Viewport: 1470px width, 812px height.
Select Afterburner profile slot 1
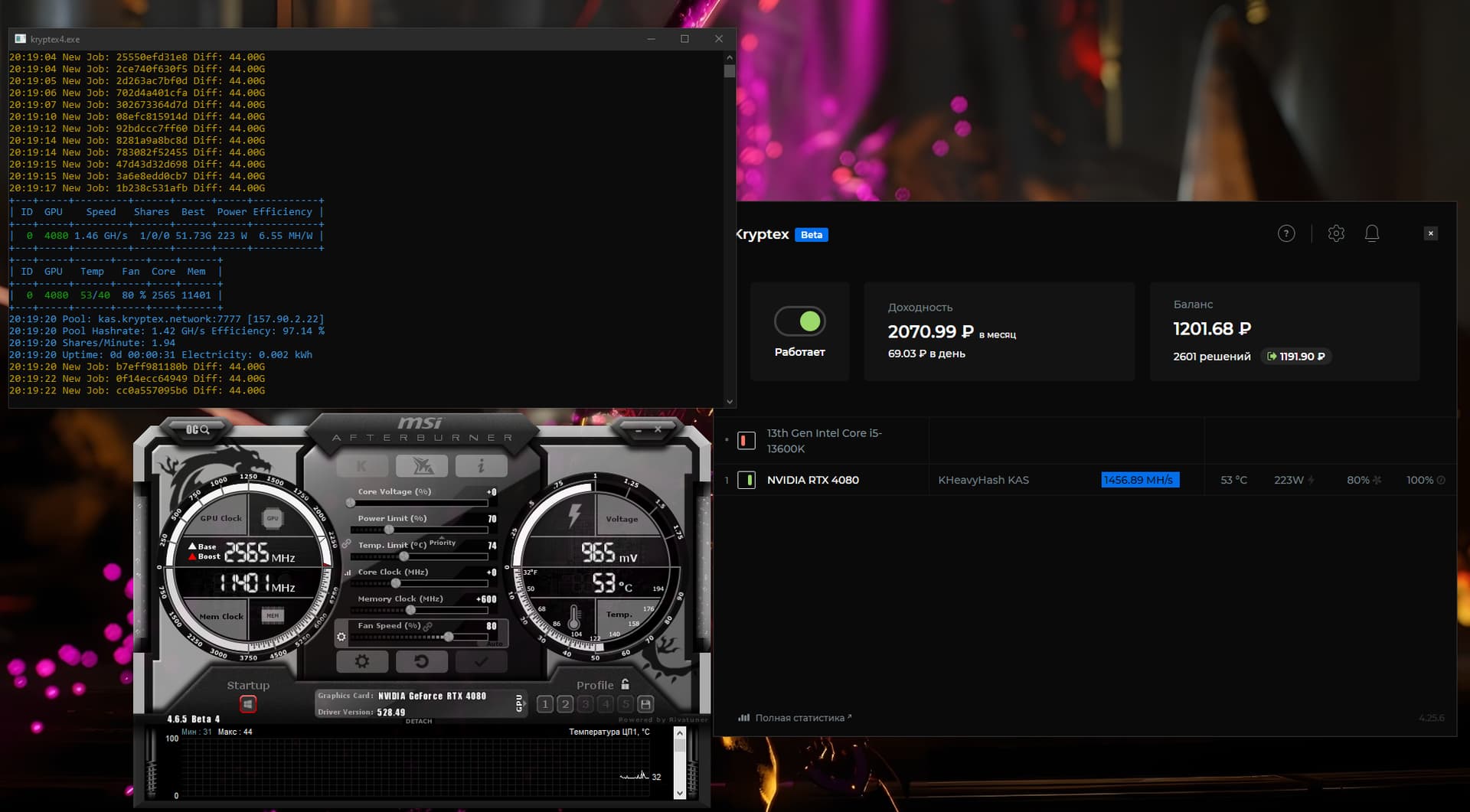545,704
